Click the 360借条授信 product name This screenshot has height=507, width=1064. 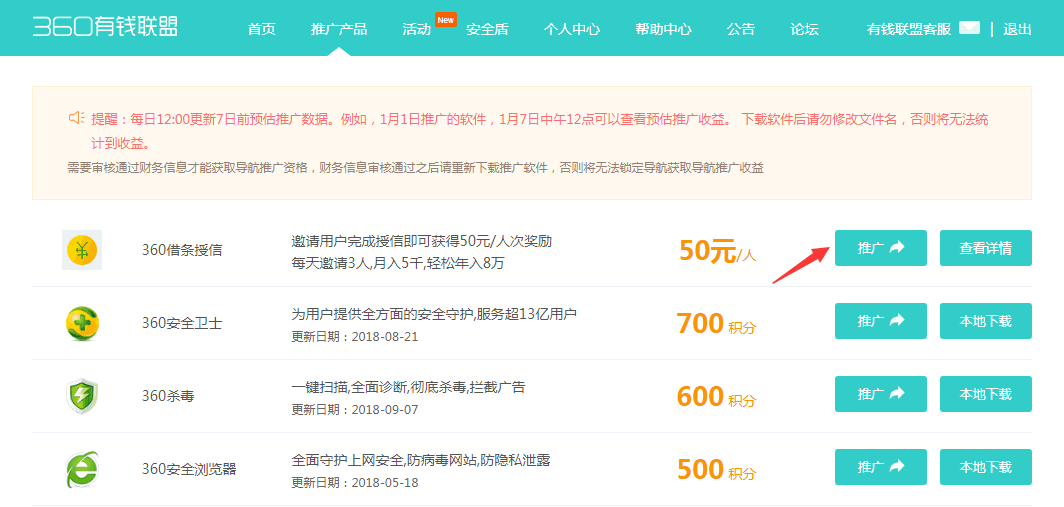pyautogui.click(x=182, y=250)
